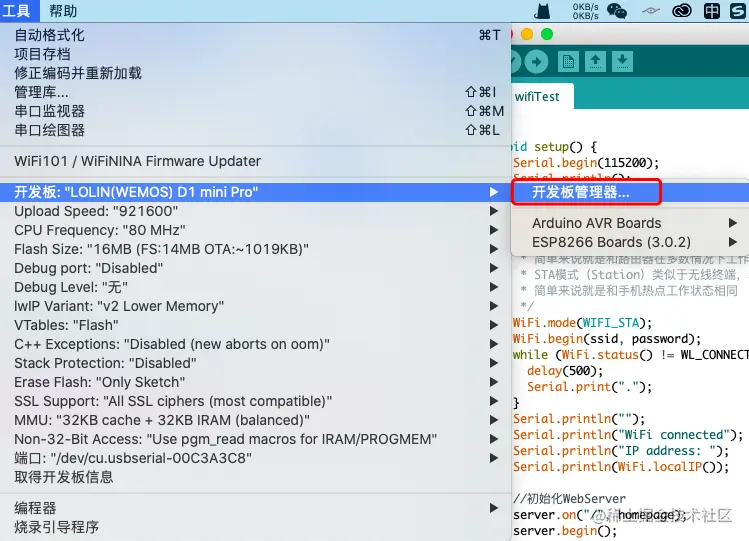Viewport: 749px width, 541px height.
Task: Expand C++ Exceptions submenu
Action: click(x=256, y=344)
